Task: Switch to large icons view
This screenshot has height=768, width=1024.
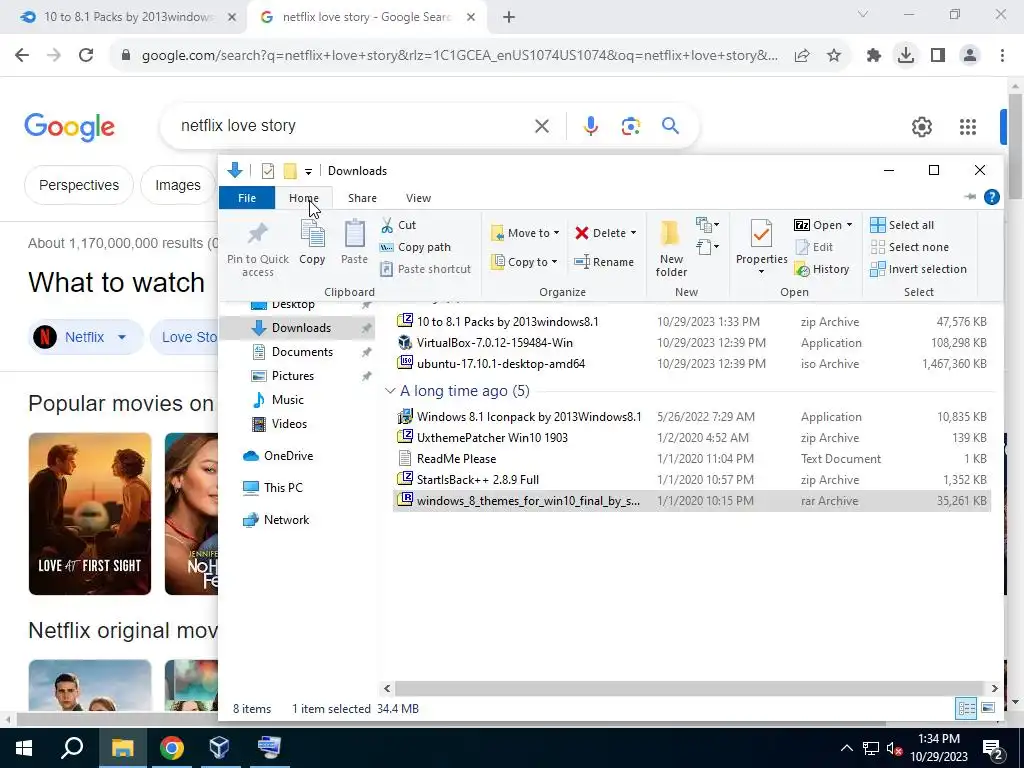Action: click(x=988, y=709)
